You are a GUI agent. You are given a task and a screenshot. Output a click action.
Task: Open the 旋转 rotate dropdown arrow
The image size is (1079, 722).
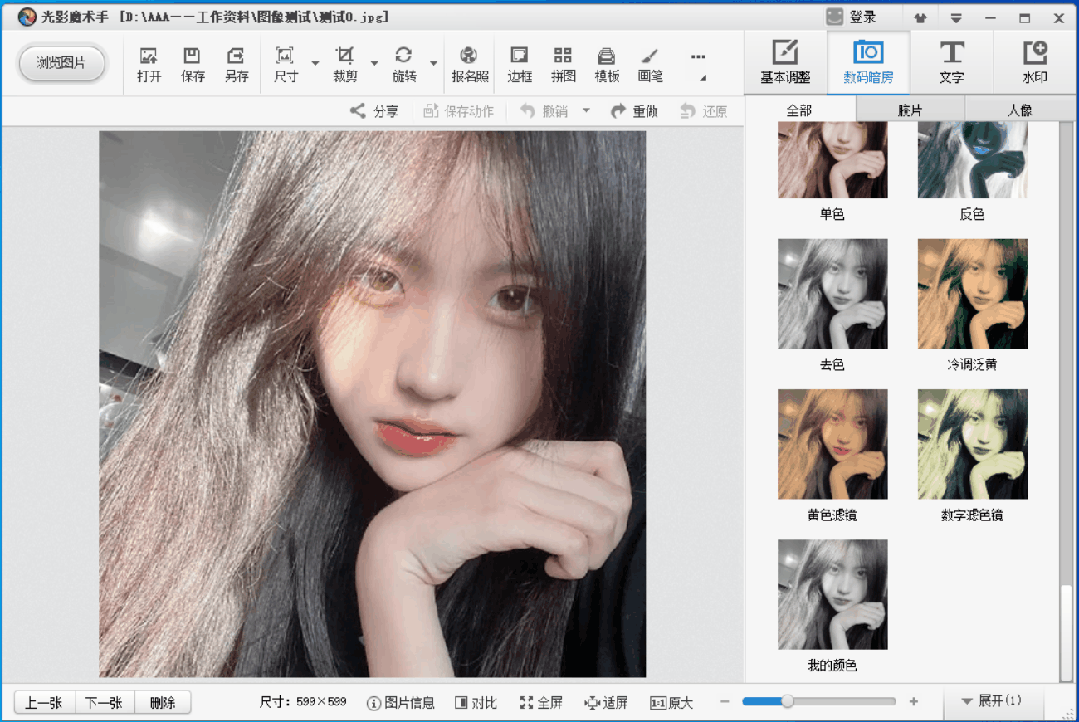click(434, 64)
